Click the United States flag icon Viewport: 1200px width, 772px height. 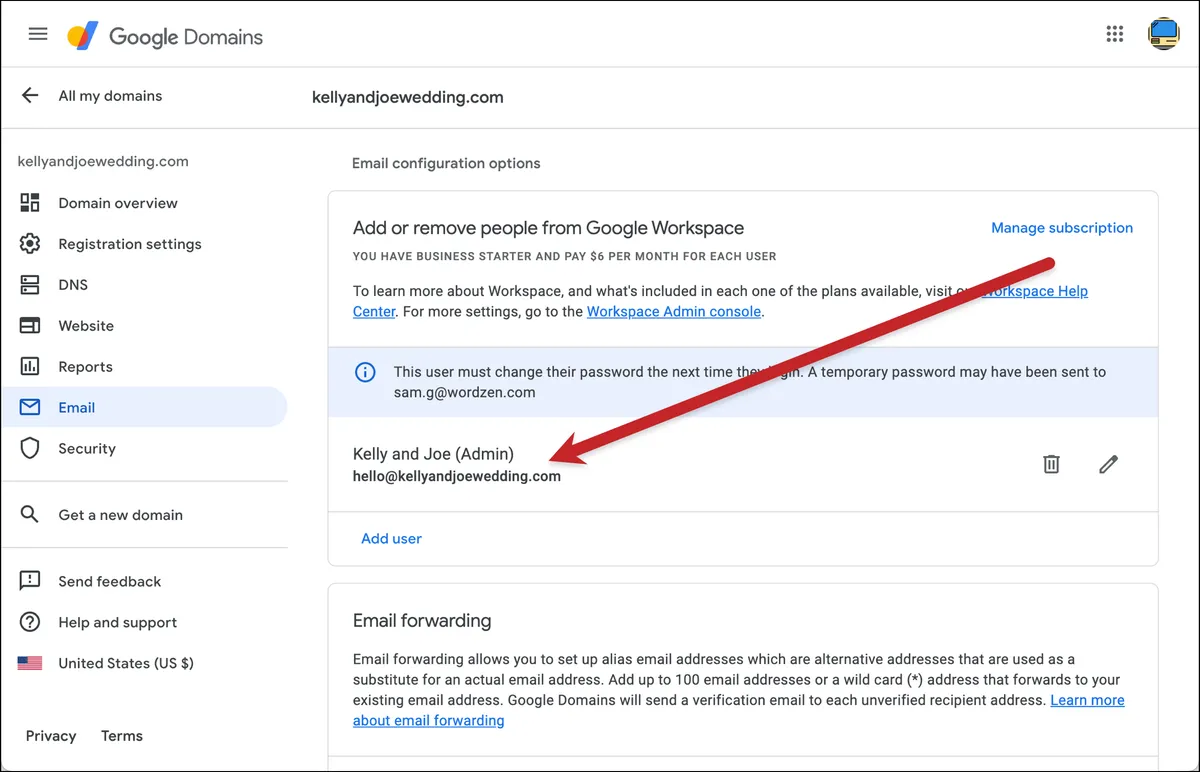pyautogui.click(x=30, y=663)
